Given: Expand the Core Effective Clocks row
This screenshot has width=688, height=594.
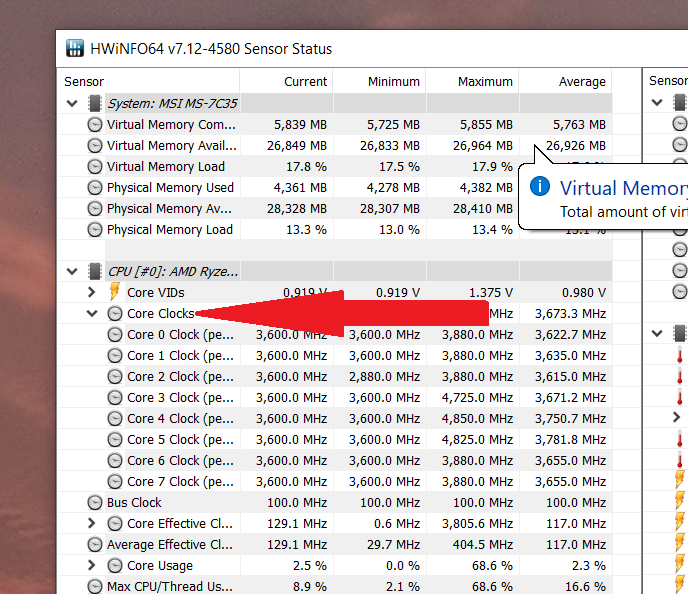Looking at the screenshot, I should 91,523.
